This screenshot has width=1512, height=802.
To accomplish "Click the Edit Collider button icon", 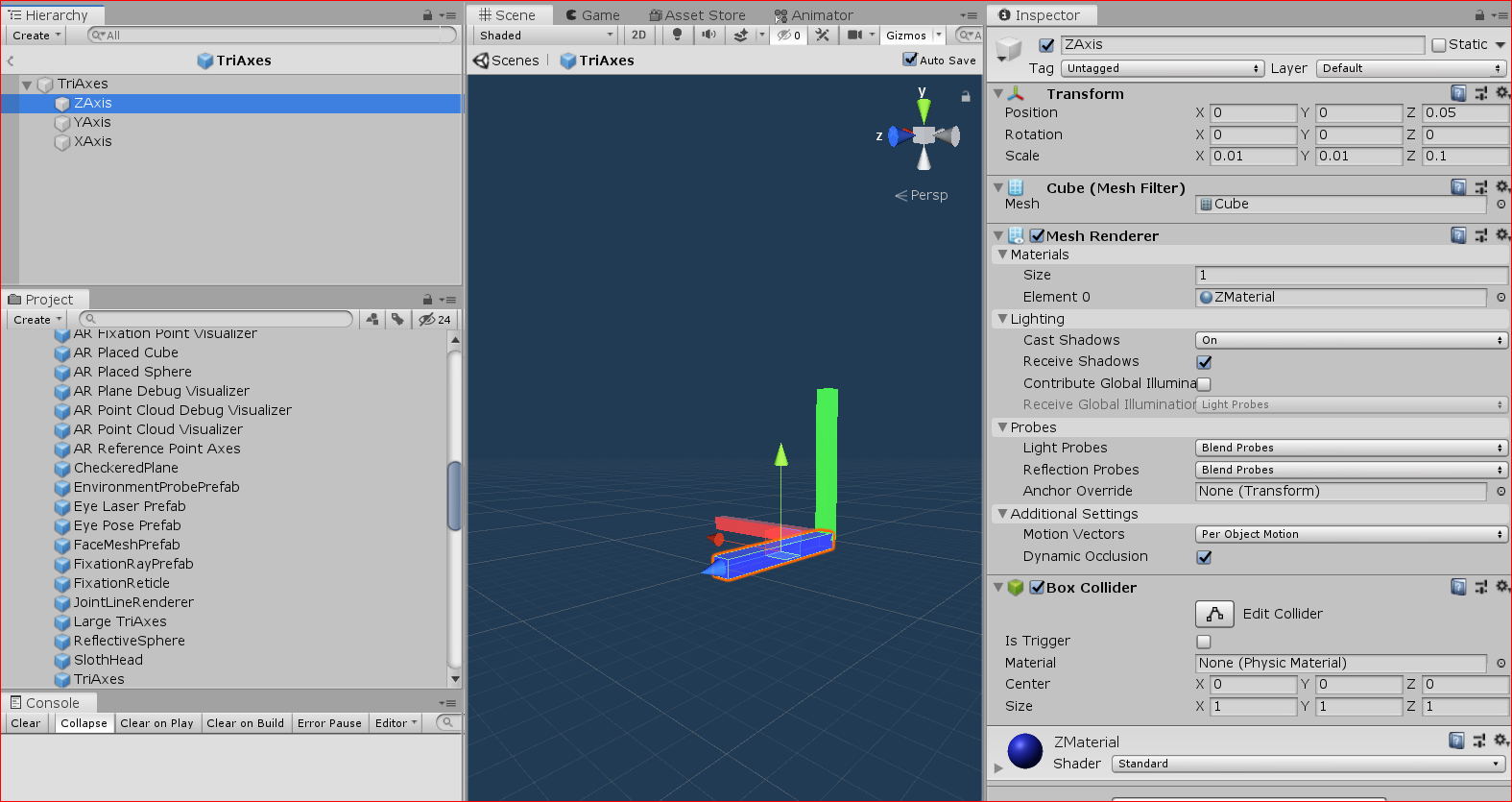I will click(x=1214, y=614).
